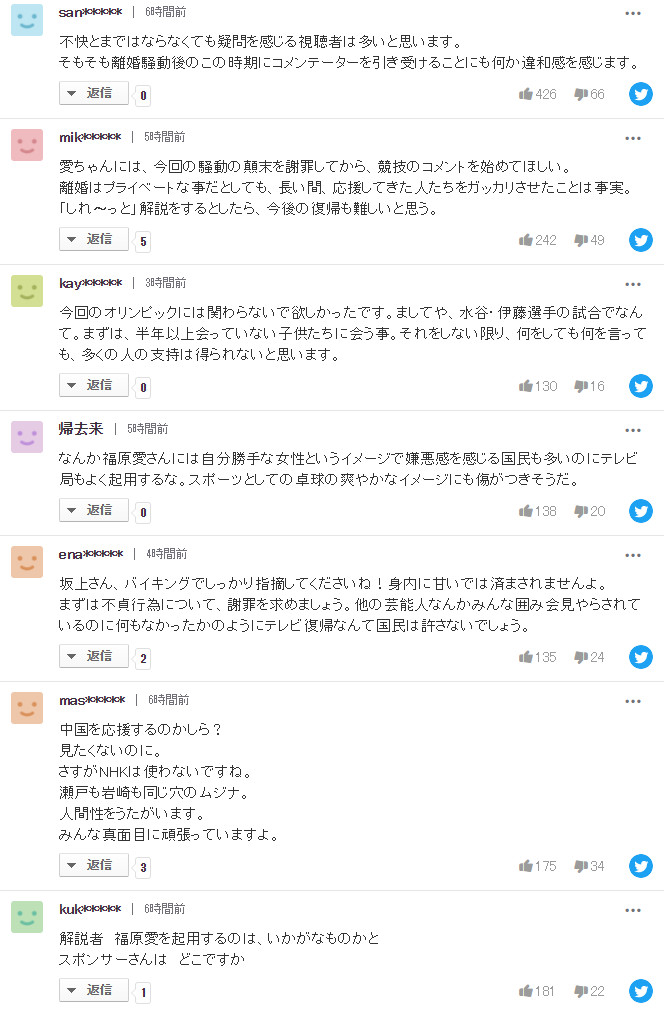Viewport: 664px width, 1011px height.
Task: Click the 返信 reply button on 帰去来's comment
Action: pos(93,511)
